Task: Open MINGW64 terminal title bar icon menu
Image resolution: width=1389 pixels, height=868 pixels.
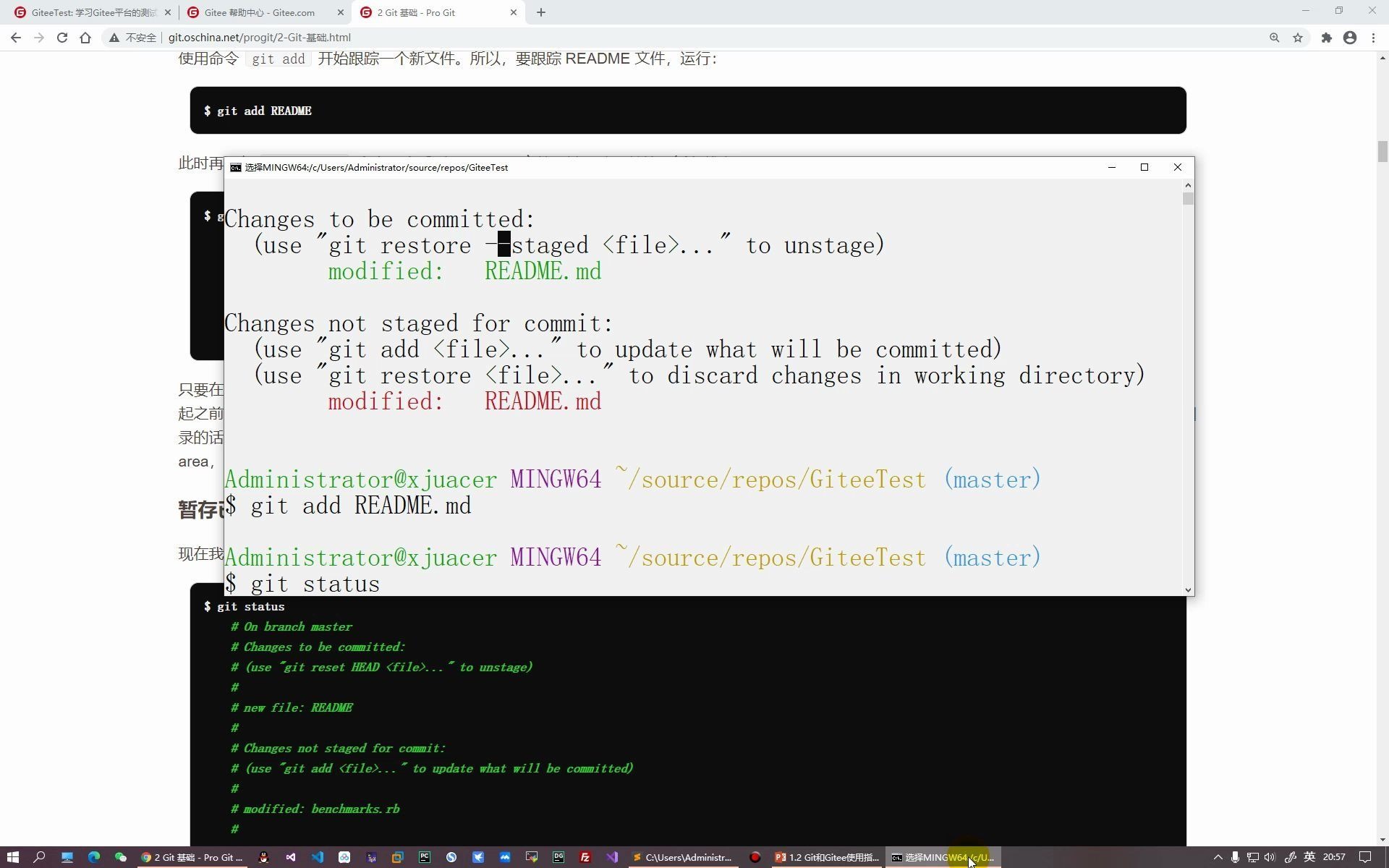Action: coord(235,167)
